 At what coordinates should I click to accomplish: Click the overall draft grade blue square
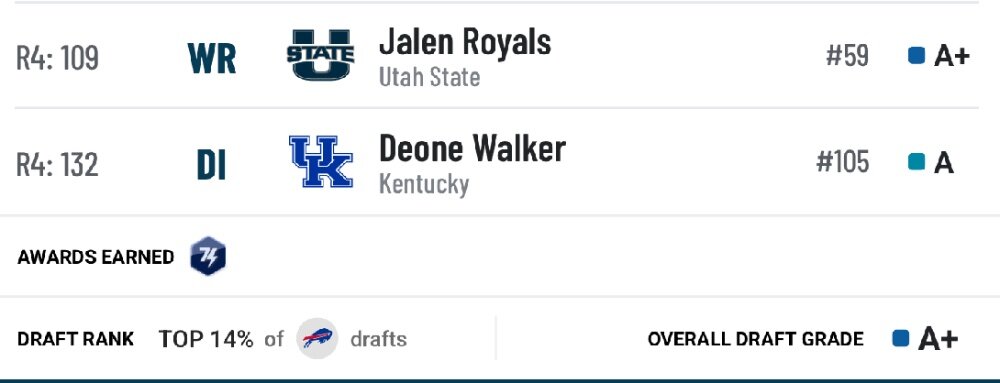coord(901,338)
